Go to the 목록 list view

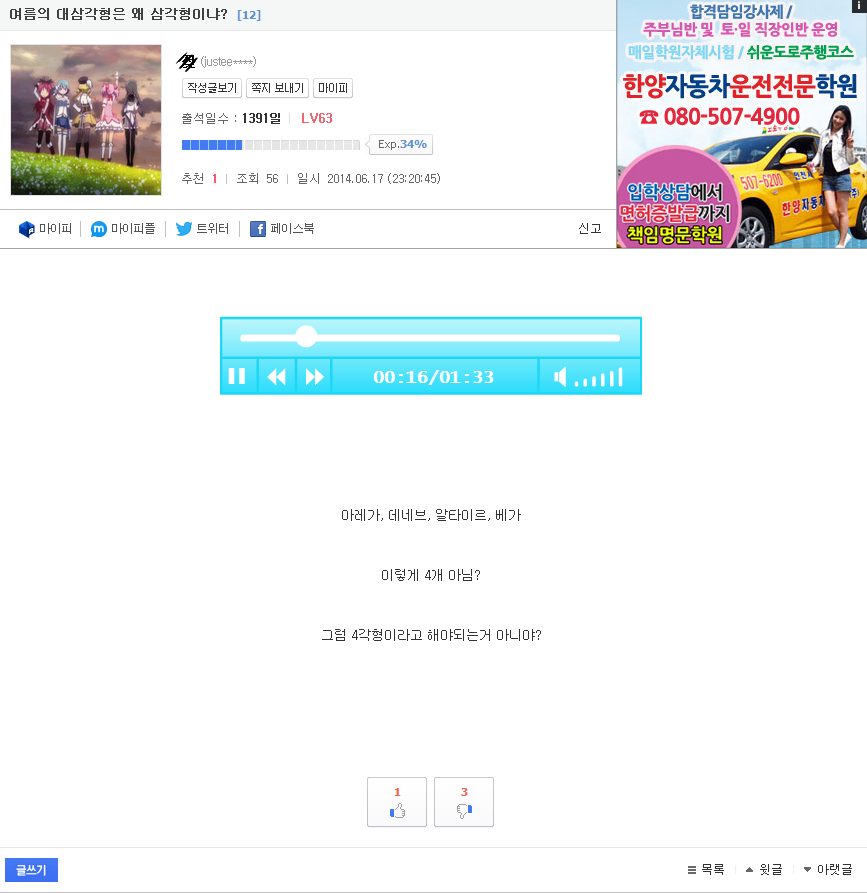coord(706,870)
